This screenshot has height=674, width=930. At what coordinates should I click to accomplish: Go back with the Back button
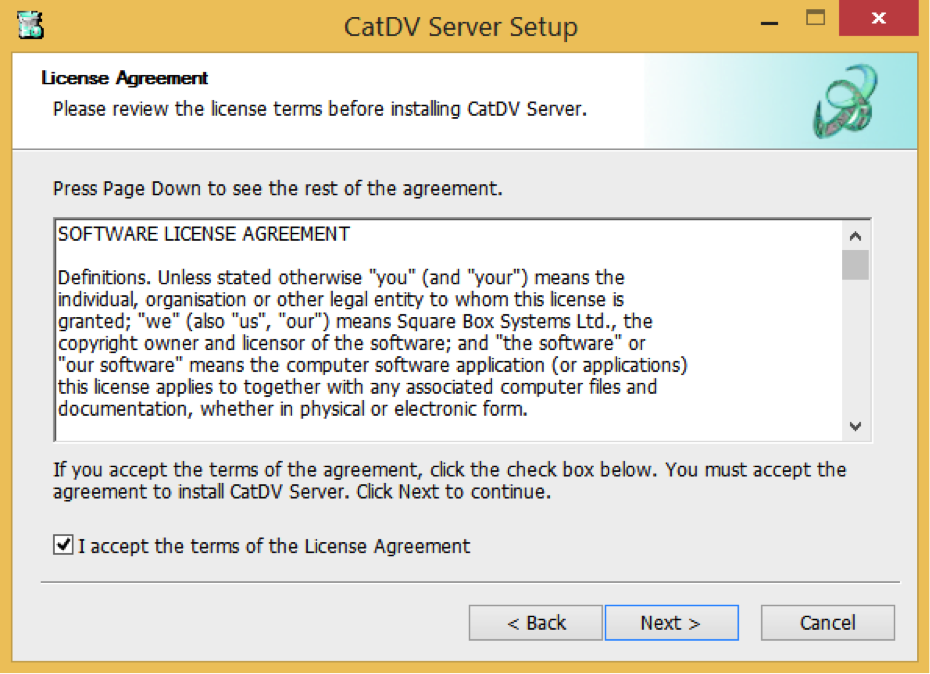(536, 623)
